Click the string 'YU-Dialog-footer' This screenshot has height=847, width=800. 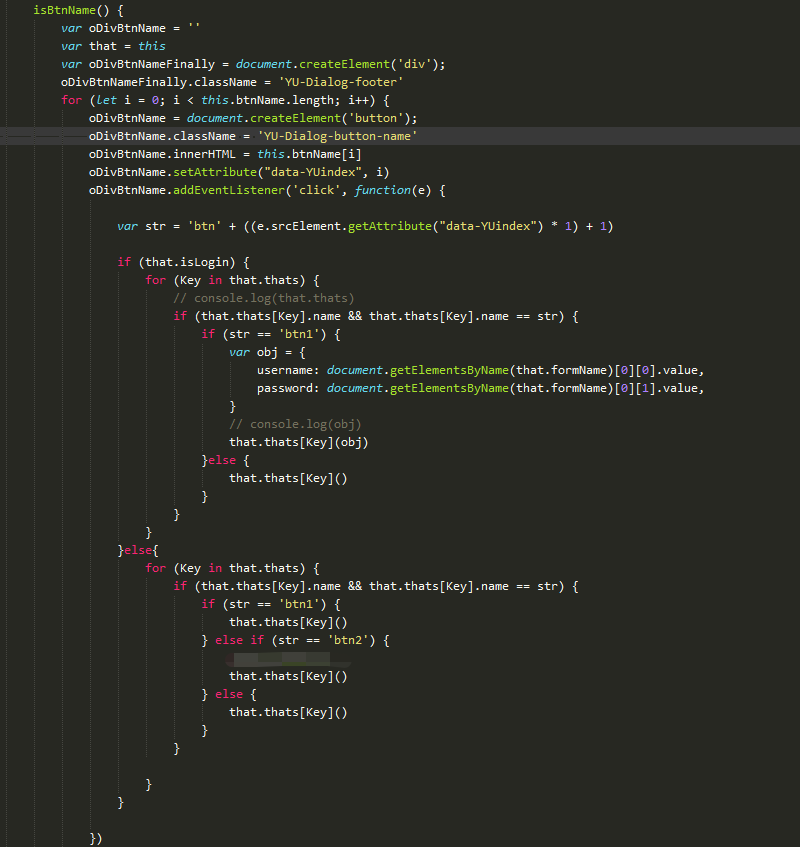pyautogui.click(x=341, y=82)
